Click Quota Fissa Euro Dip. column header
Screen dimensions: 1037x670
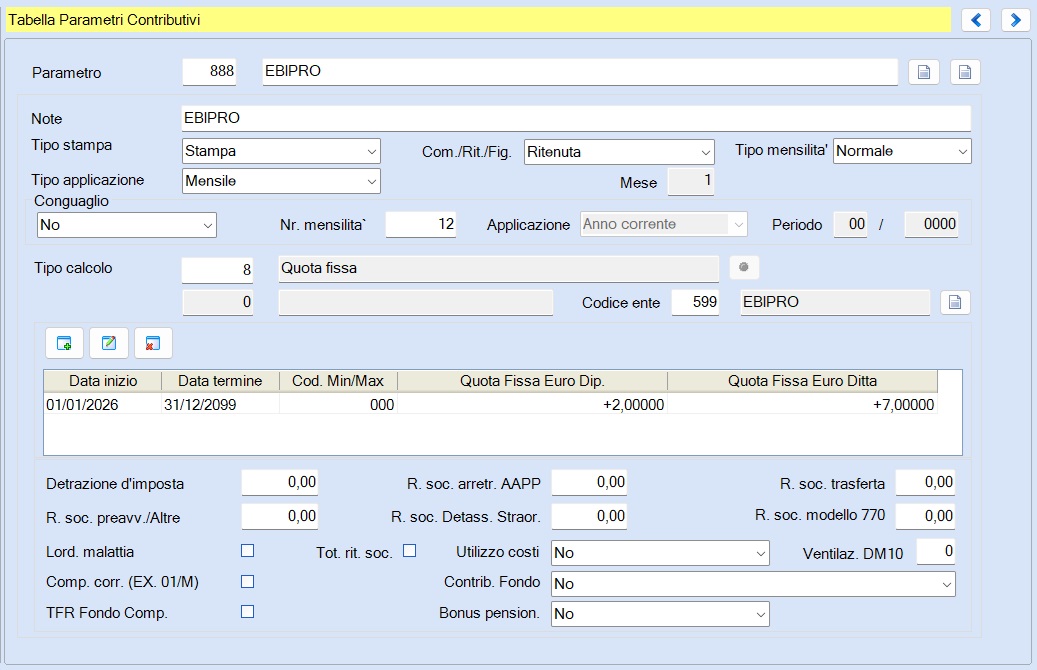[532, 381]
